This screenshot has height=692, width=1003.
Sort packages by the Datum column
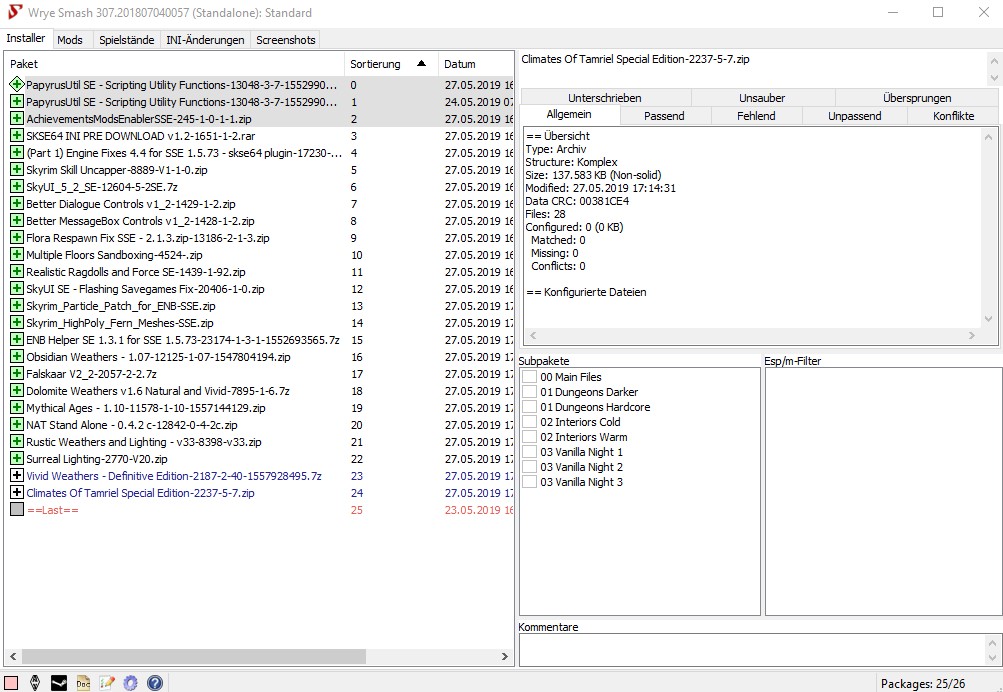(x=476, y=64)
